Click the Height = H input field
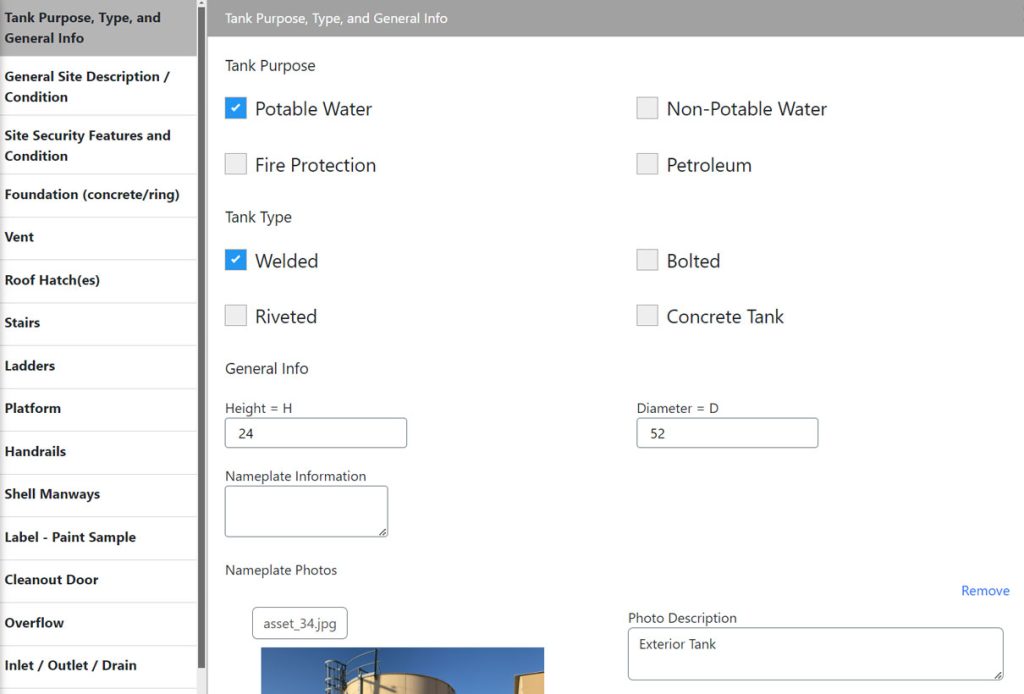The width and height of the screenshot is (1024, 694). 316,433
